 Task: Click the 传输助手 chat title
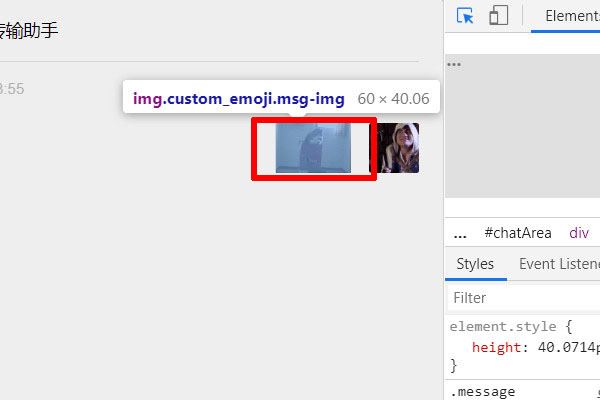tap(28, 31)
